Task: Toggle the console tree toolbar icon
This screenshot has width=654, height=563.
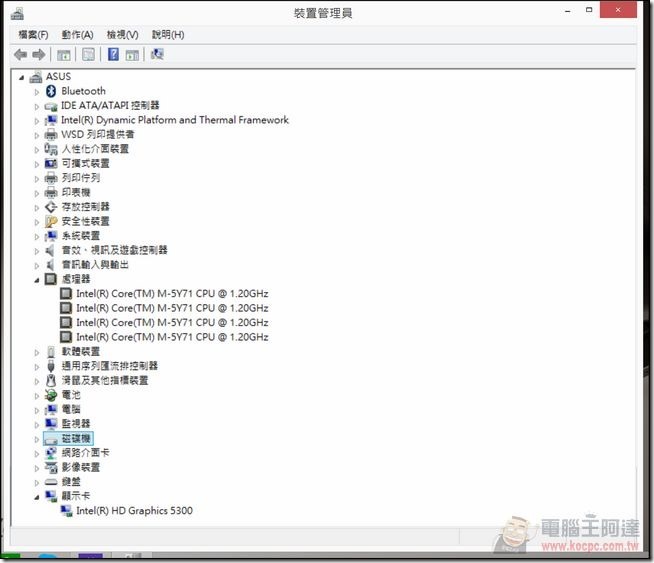Action: (x=63, y=55)
